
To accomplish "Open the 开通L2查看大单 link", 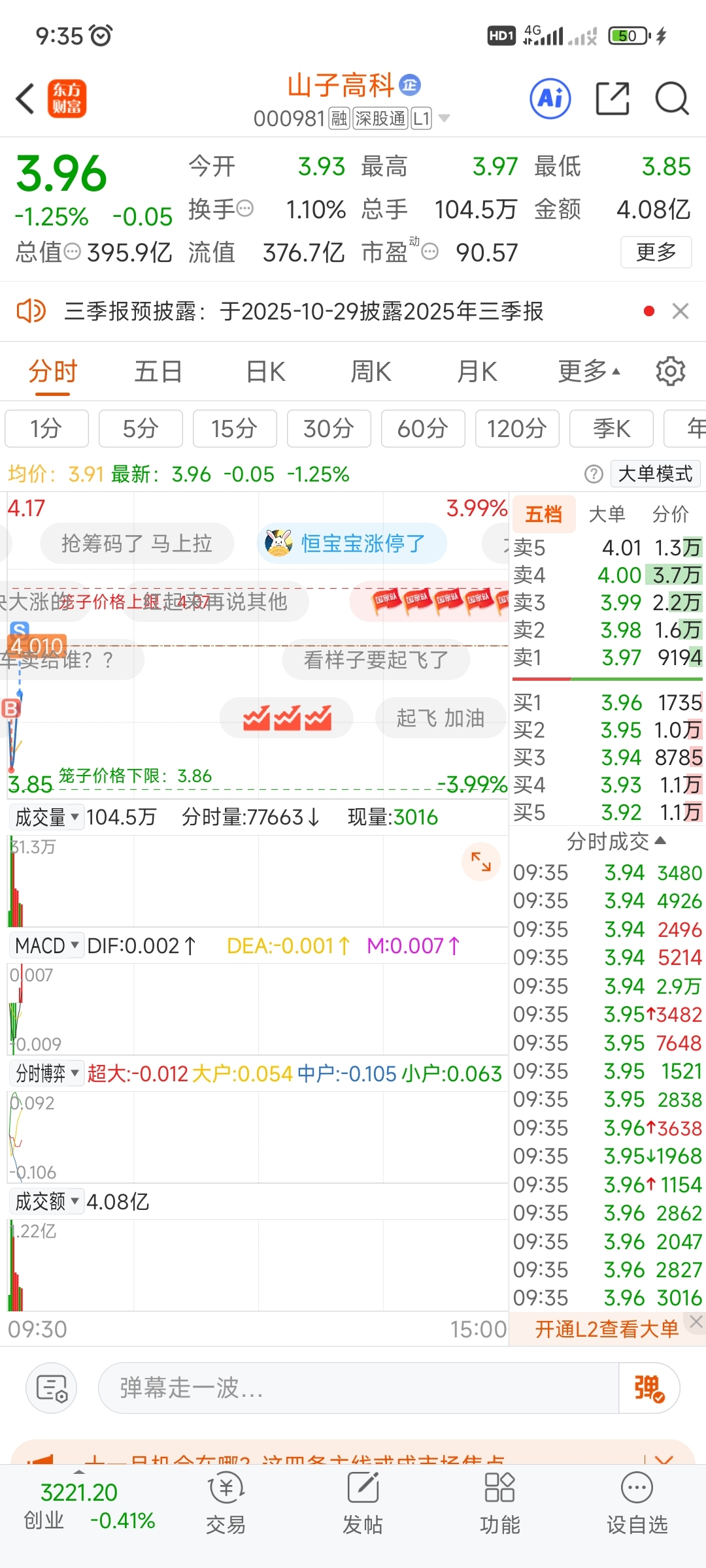I will point(607,1329).
